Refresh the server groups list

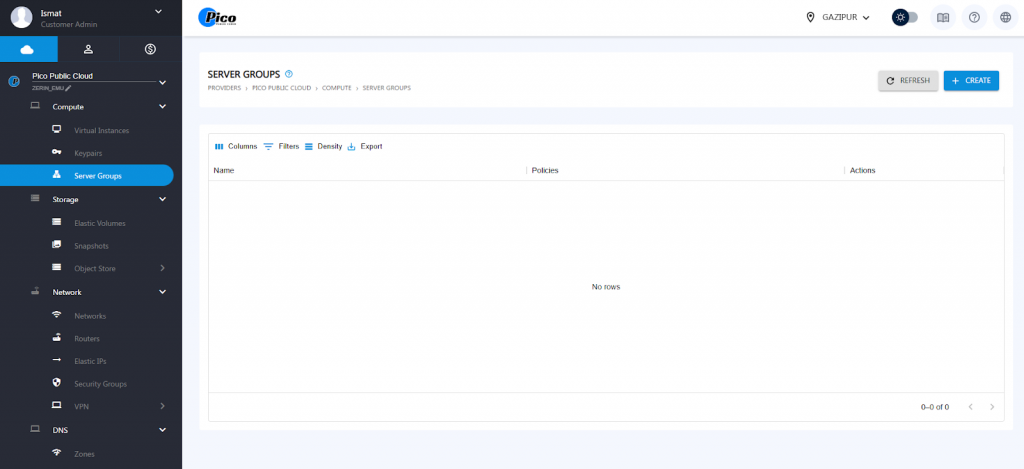(x=908, y=80)
